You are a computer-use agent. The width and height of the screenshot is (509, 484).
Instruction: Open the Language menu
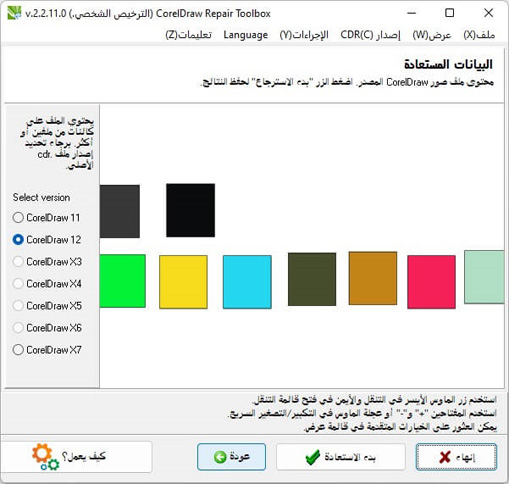click(x=246, y=35)
